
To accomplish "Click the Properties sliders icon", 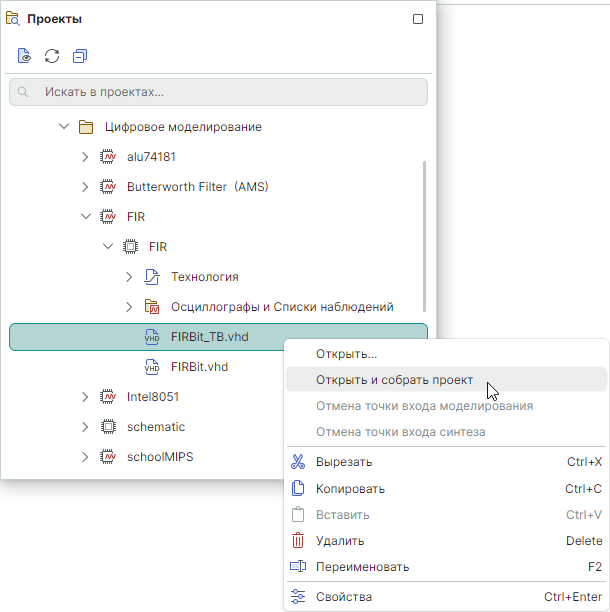I will [x=297, y=597].
